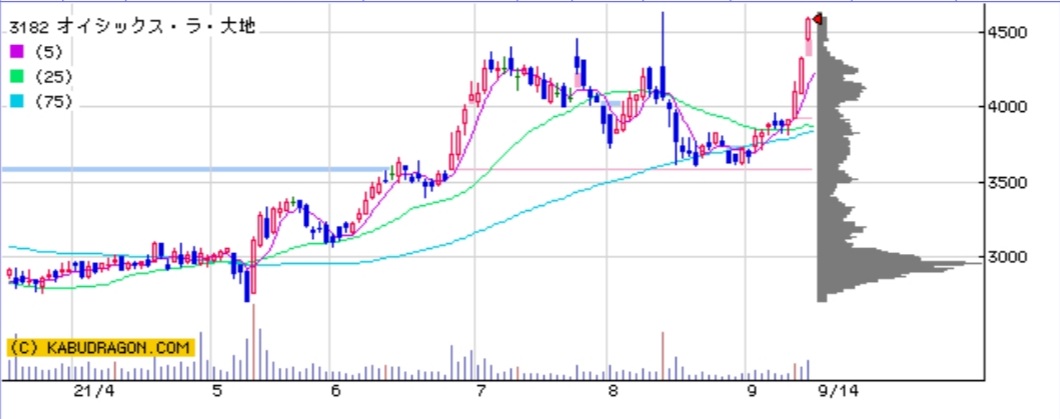The image size is (1060, 419).
Task: Click the month 7 date axis label
Action: tap(481, 391)
